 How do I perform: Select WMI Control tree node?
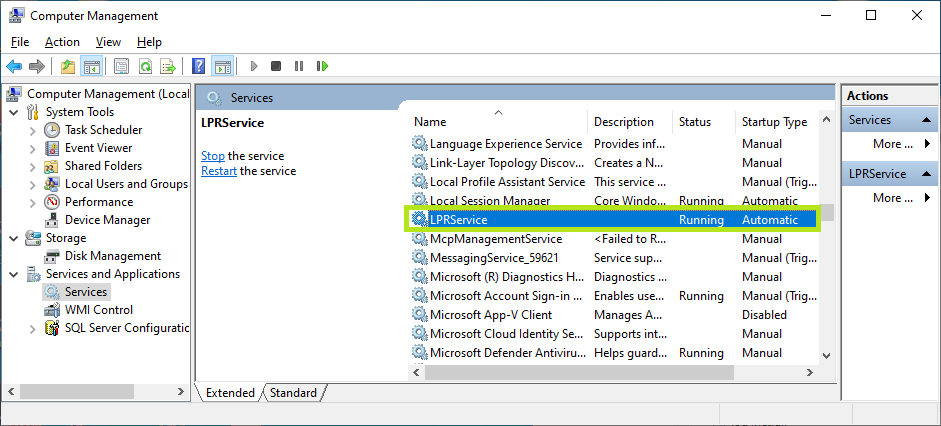pos(99,310)
